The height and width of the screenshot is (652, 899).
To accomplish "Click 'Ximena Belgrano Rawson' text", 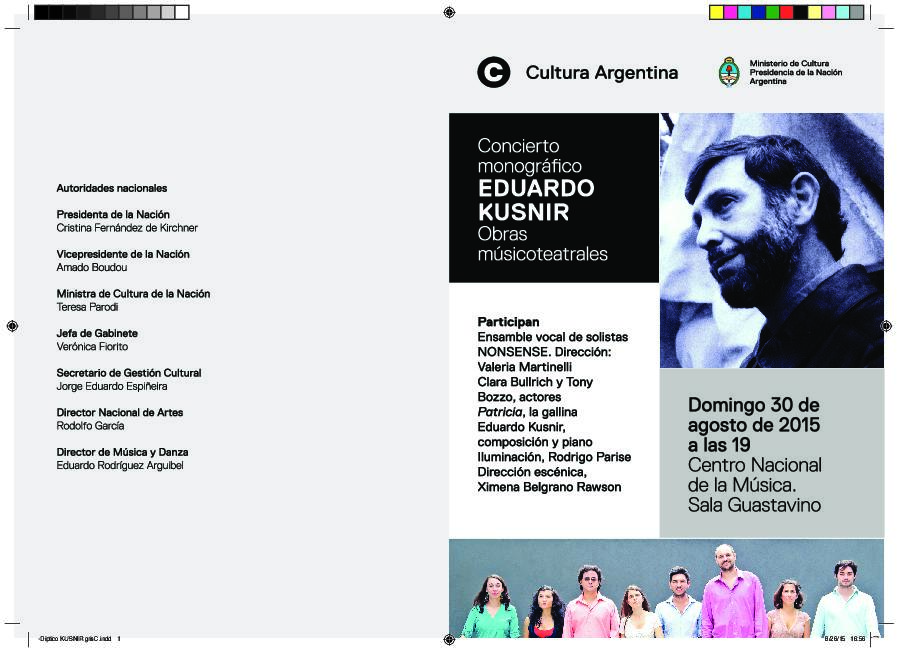I will pos(549,487).
